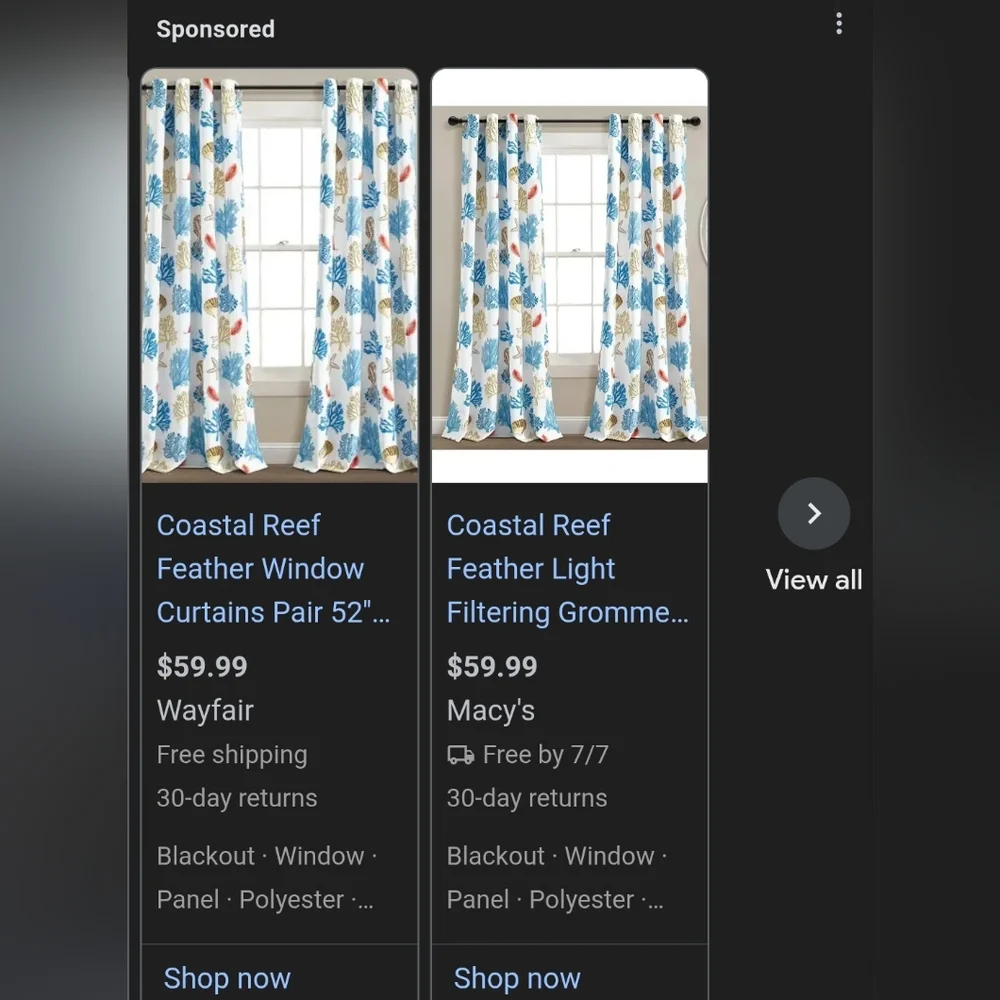The width and height of the screenshot is (1000, 1000).
Task: Click 30-day returns on the Wayfair card
Action: click(237, 798)
